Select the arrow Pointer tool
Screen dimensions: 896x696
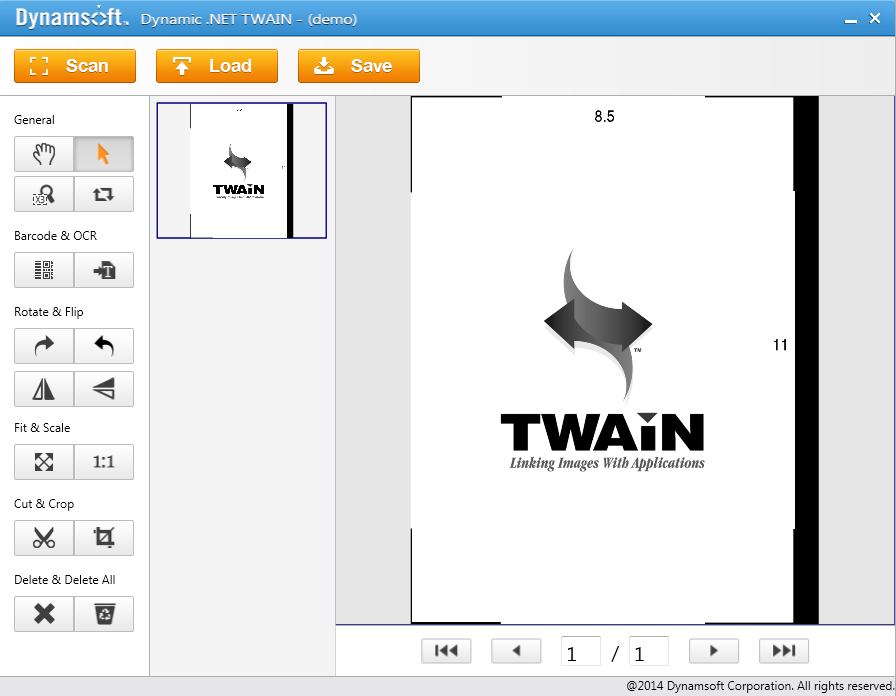(104, 154)
